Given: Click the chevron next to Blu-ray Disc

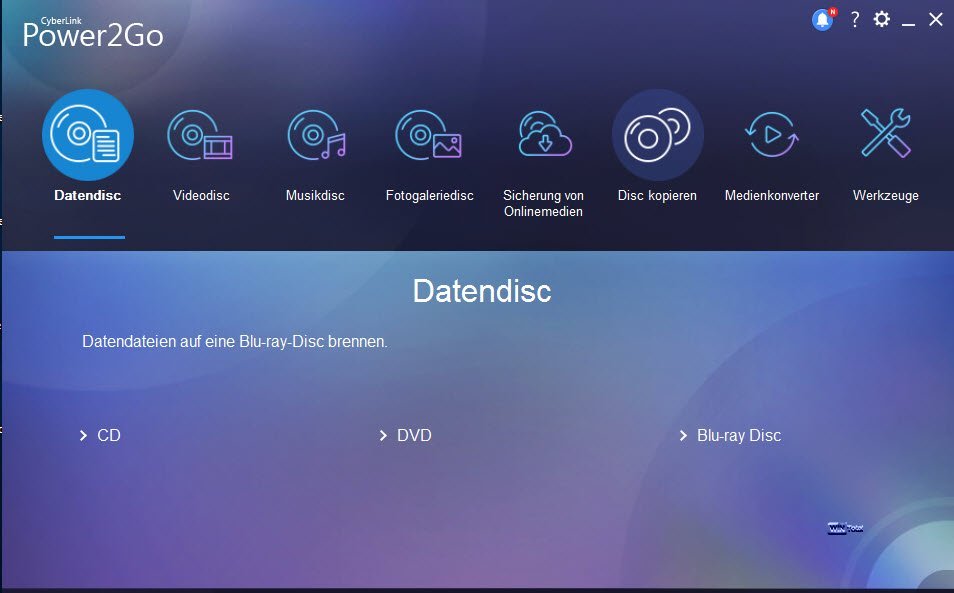Looking at the screenshot, I should (683, 435).
